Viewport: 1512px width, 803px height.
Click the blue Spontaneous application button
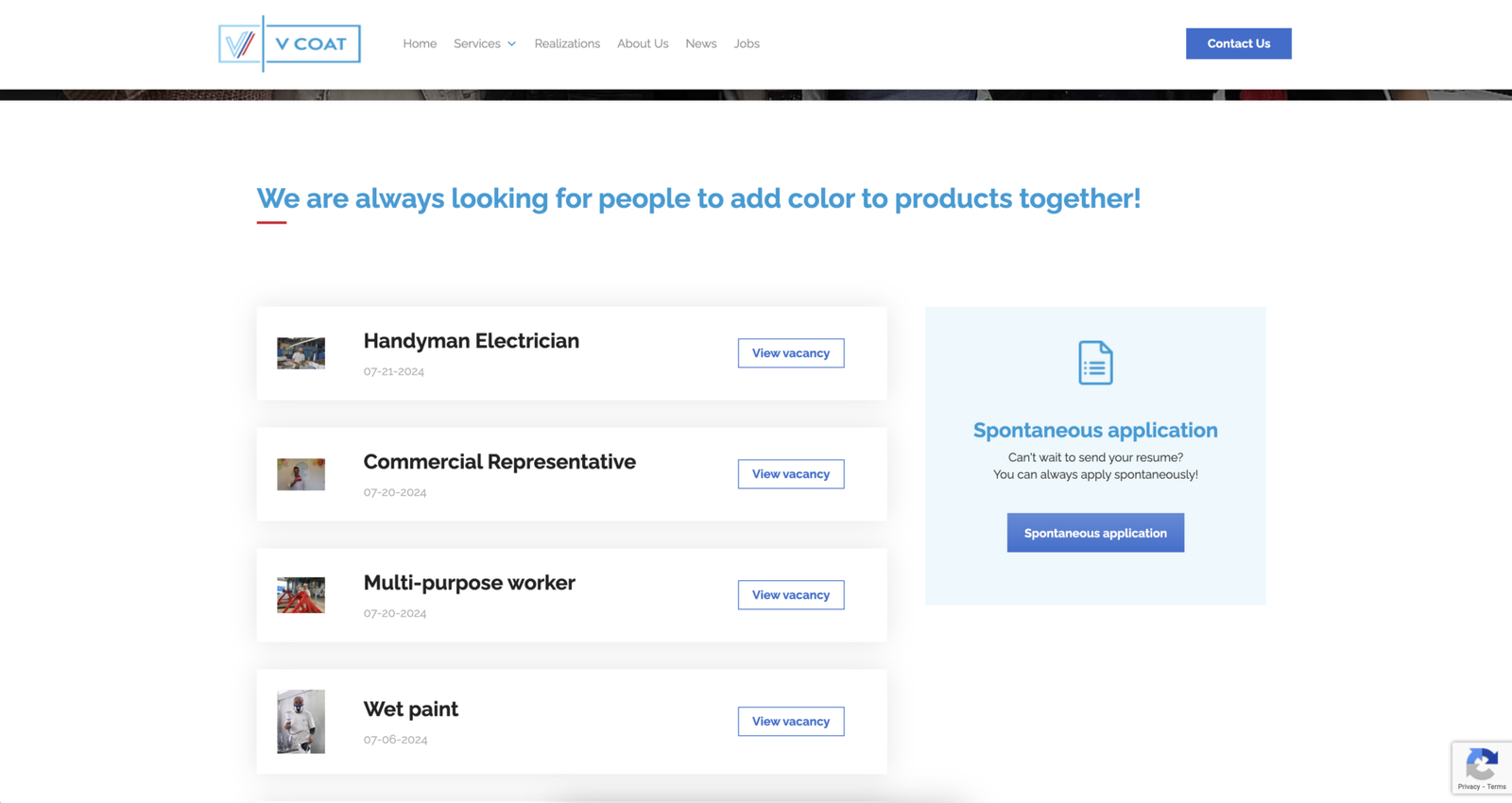(1095, 533)
